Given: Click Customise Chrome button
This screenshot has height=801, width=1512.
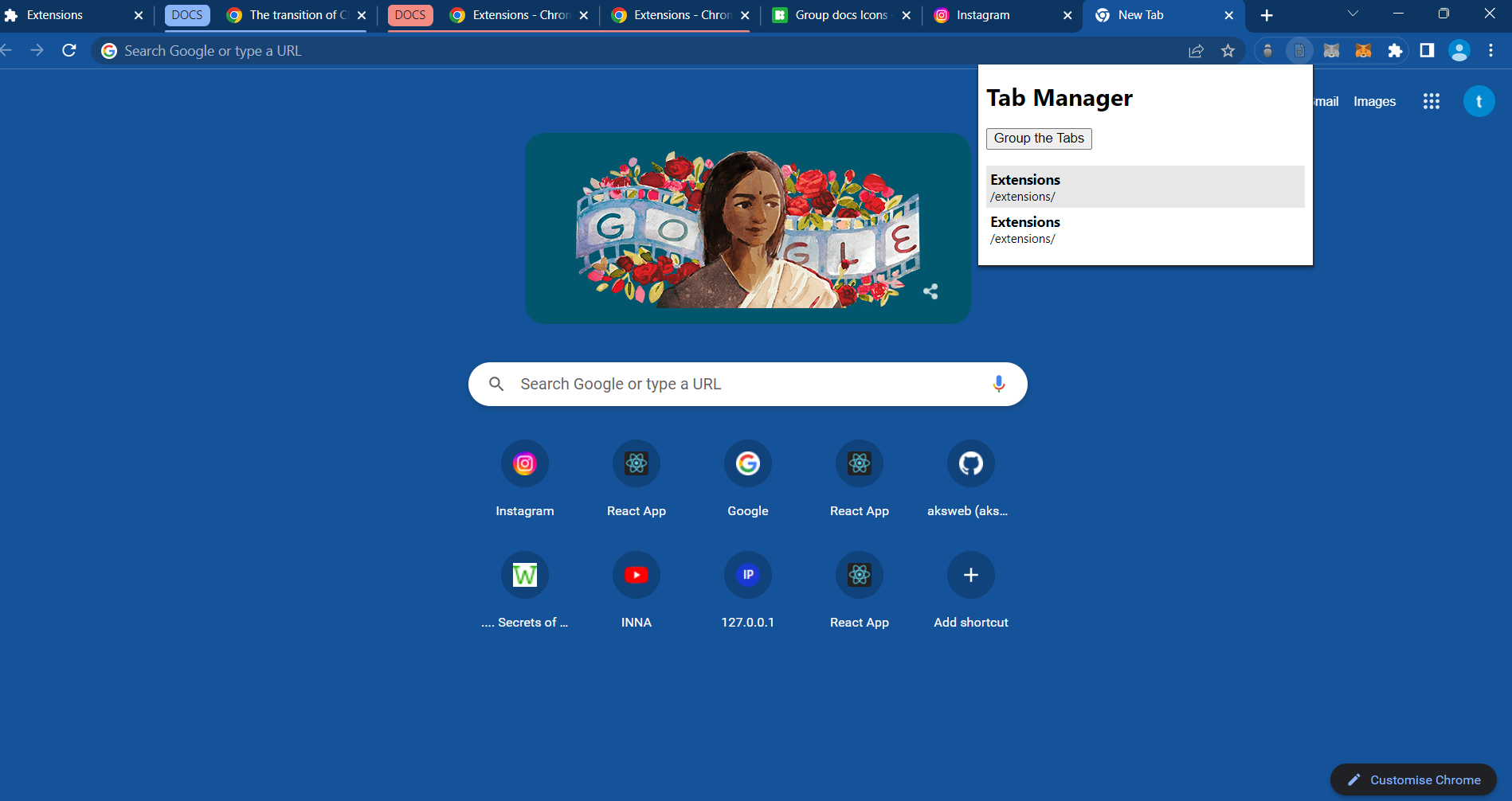Looking at the screenshot, I should click(x=1413, y=780).
